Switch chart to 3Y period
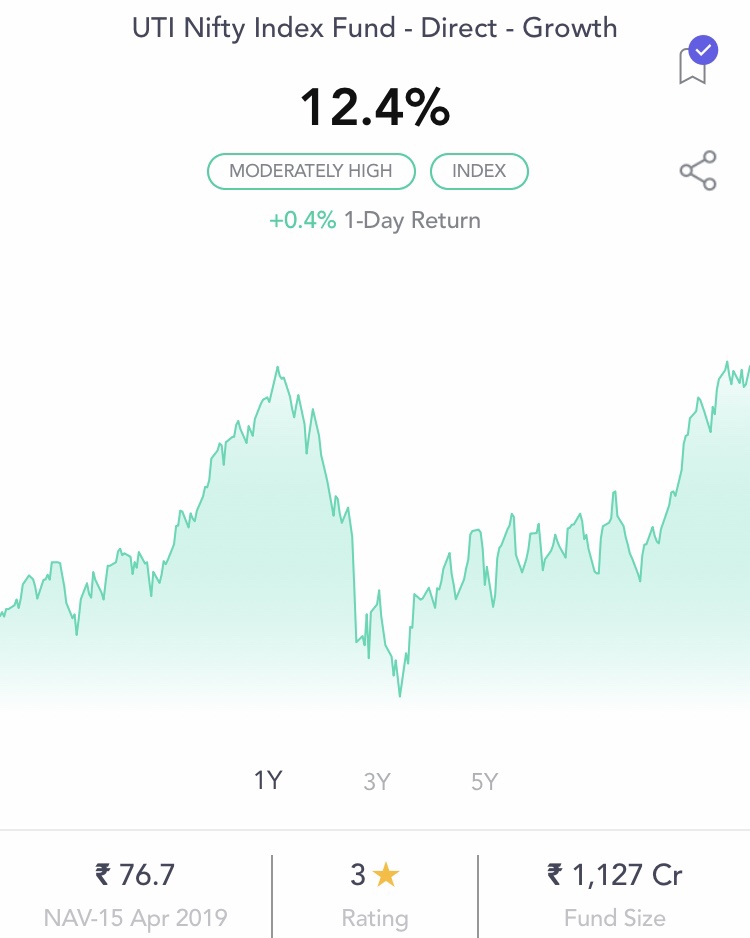The width and height of the screenshot is (750, 938). coord(376,782)
